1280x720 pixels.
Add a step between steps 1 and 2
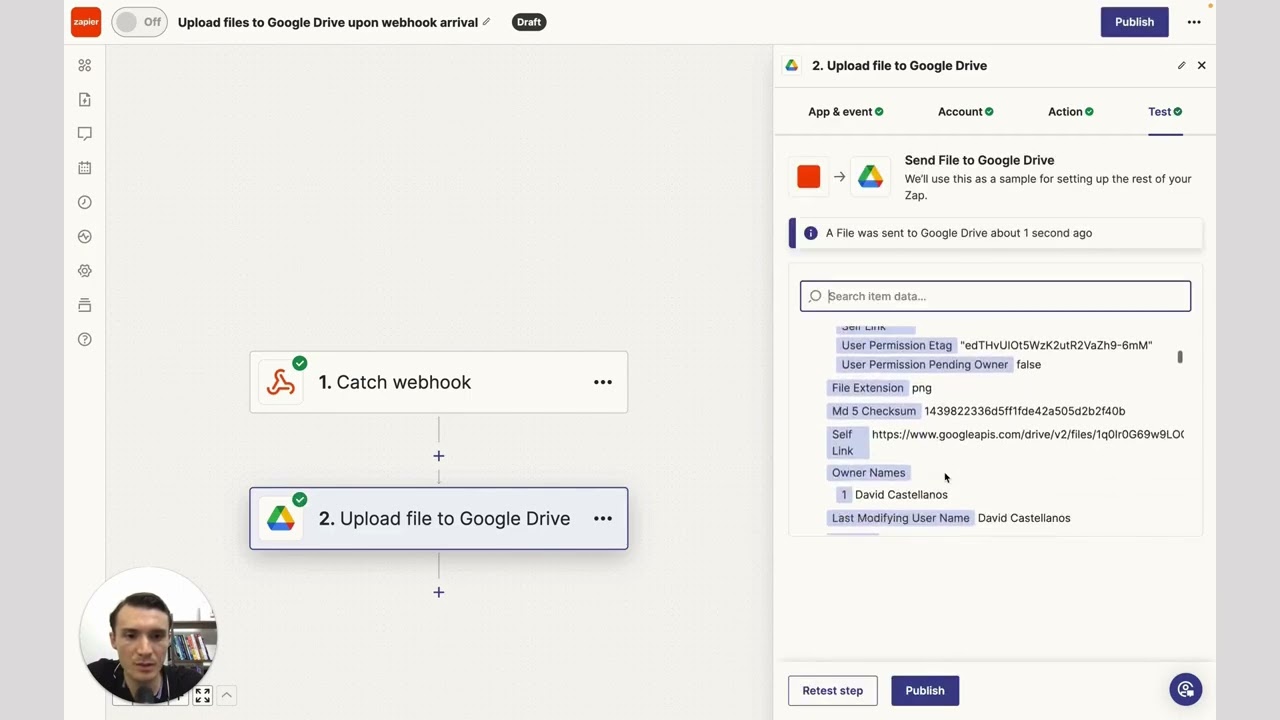pos(439,456)
